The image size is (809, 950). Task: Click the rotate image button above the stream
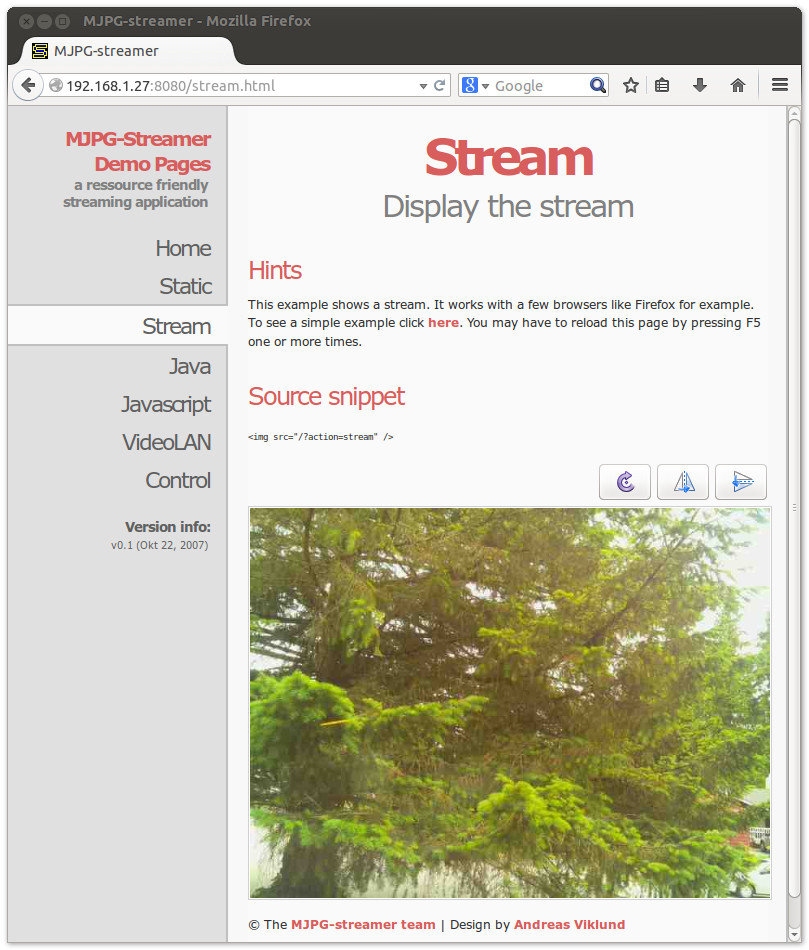[x=625, y=482]
